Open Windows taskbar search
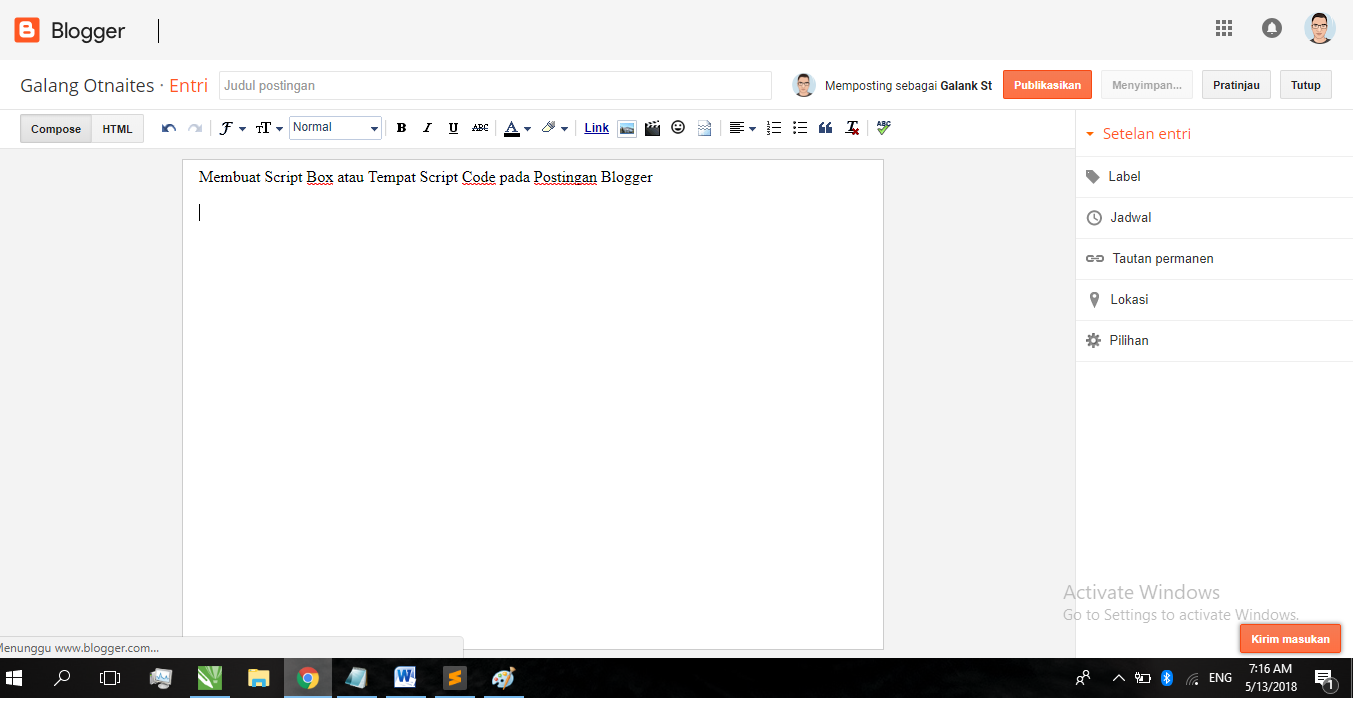The width and height of the screenshot is (1353, 703). [62, 678]
